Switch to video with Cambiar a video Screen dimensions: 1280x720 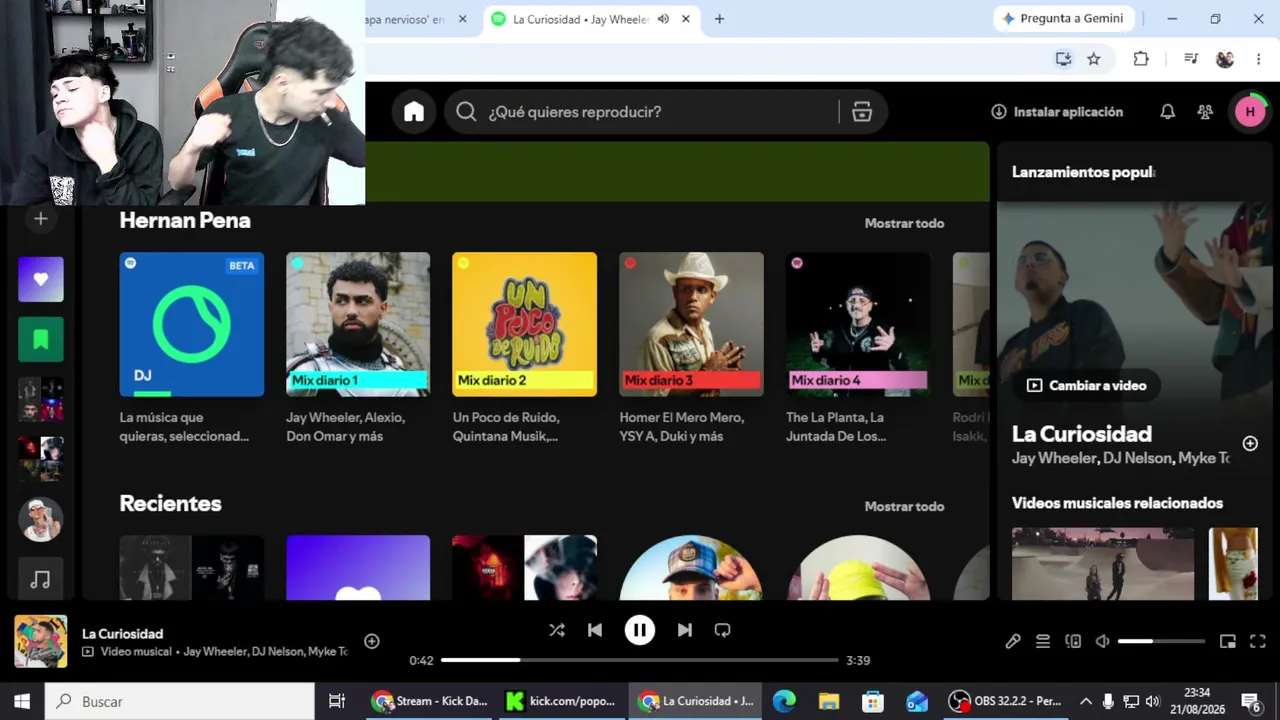click(x=1086, y=385)
